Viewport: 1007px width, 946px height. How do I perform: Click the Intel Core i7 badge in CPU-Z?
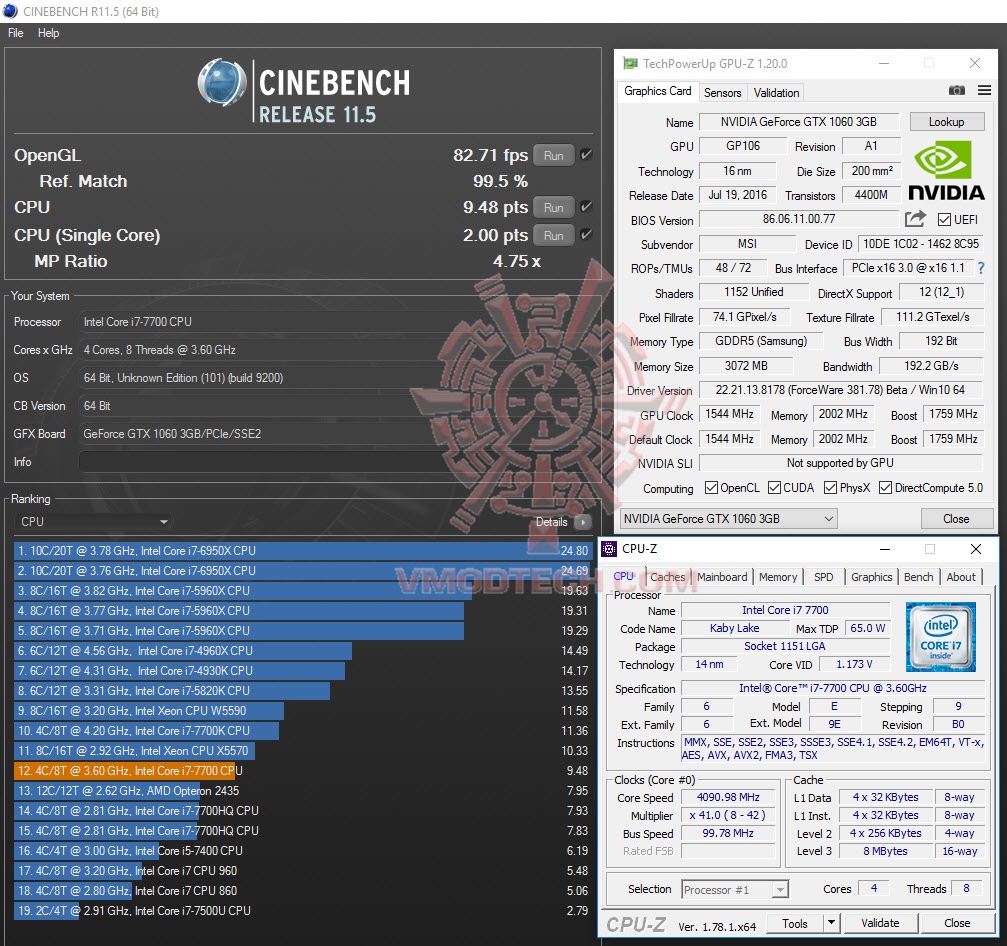[x=941, y=636]
